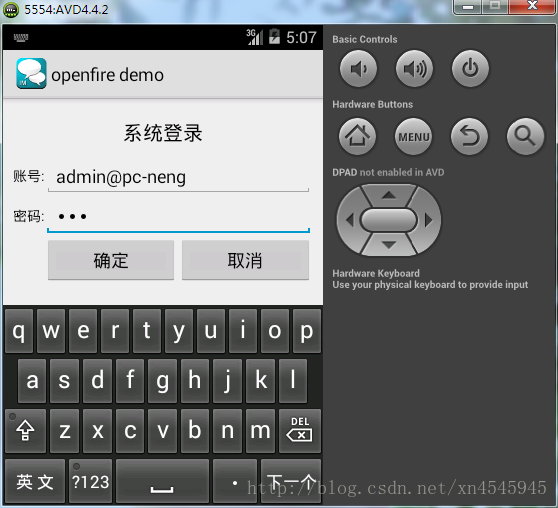This screenshot has width=558, height=508.
Task: Tap the m key
Action: [x=260, y=431]
